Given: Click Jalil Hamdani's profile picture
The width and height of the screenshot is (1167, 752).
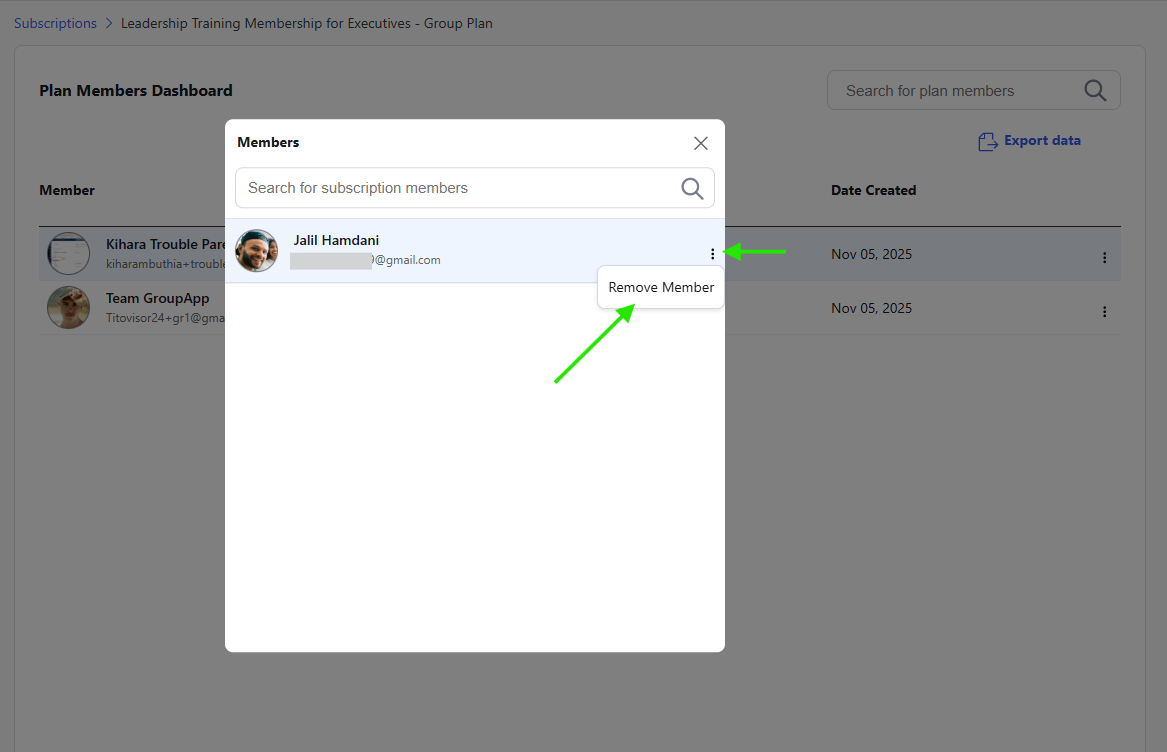Looking at the screenshot, I should pos(256,250).
